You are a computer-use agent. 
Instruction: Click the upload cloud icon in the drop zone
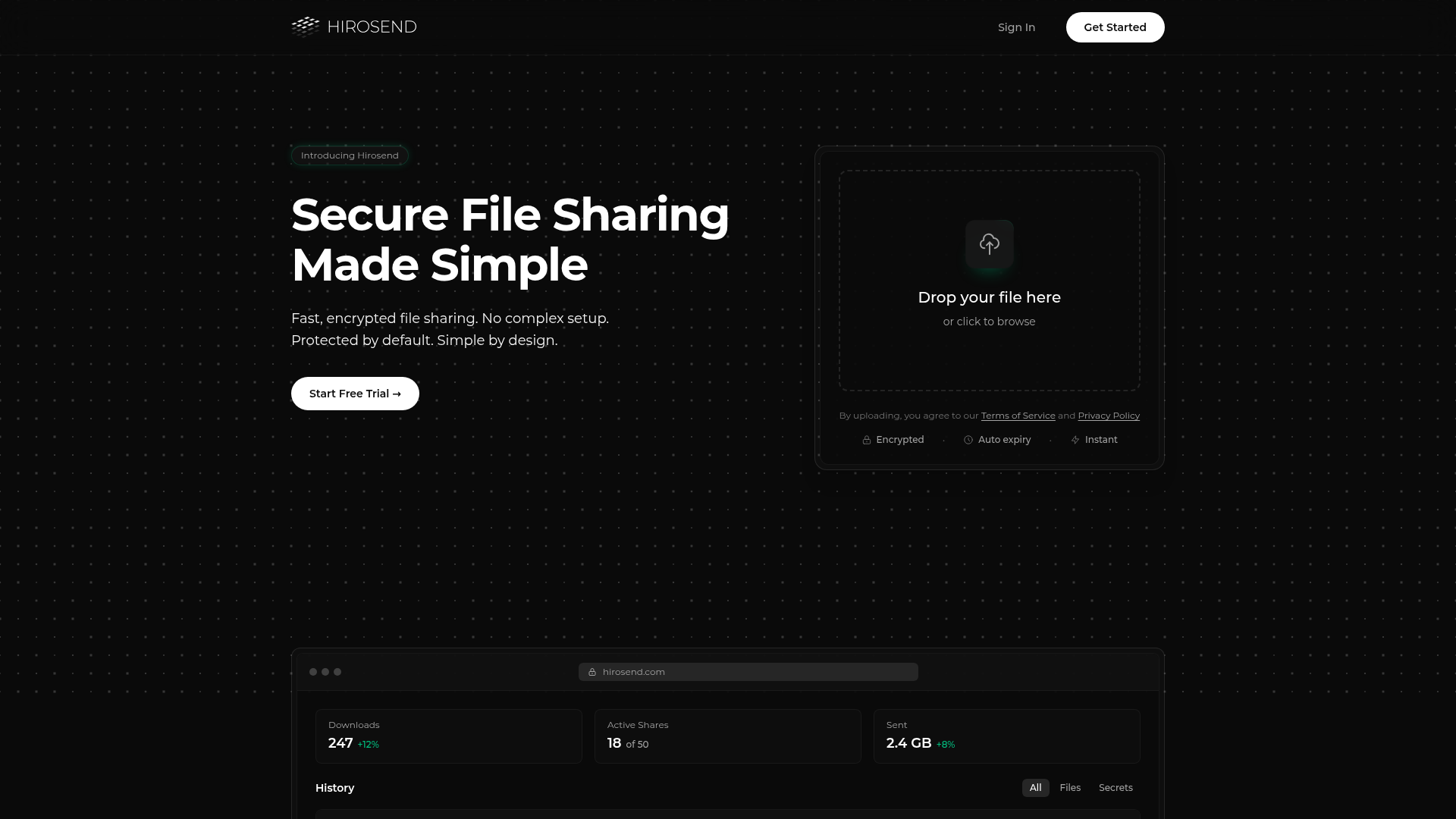(x=989, y=244)
